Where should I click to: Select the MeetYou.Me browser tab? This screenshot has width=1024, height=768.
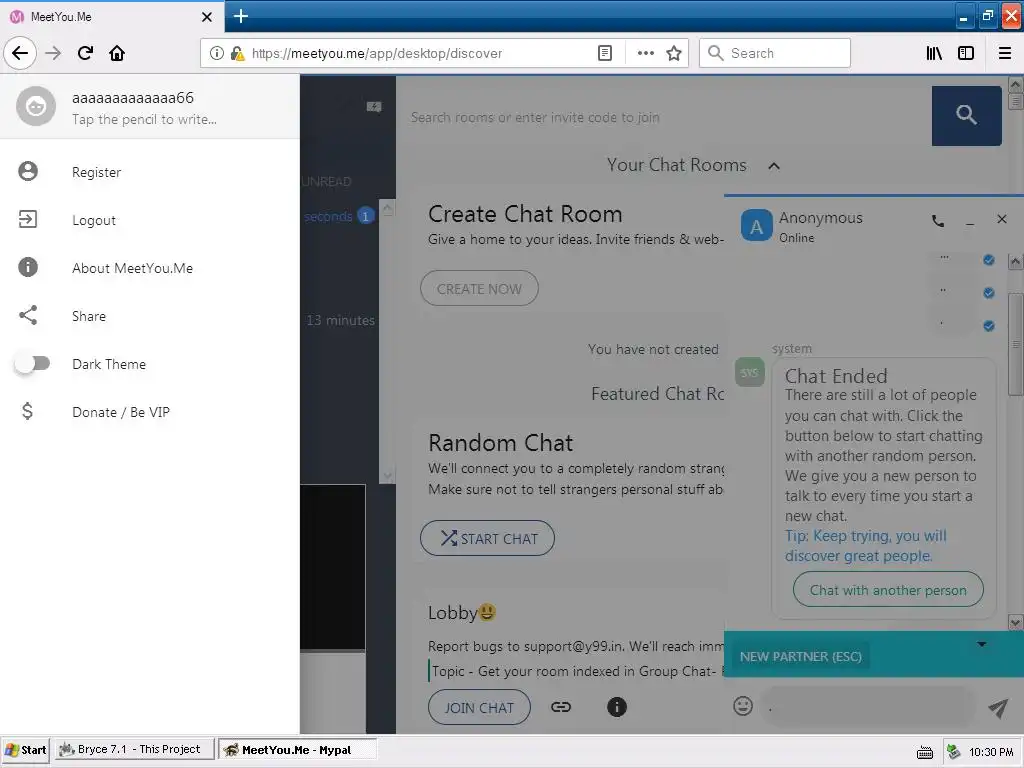pyautogui.click(x=111, y=17)
